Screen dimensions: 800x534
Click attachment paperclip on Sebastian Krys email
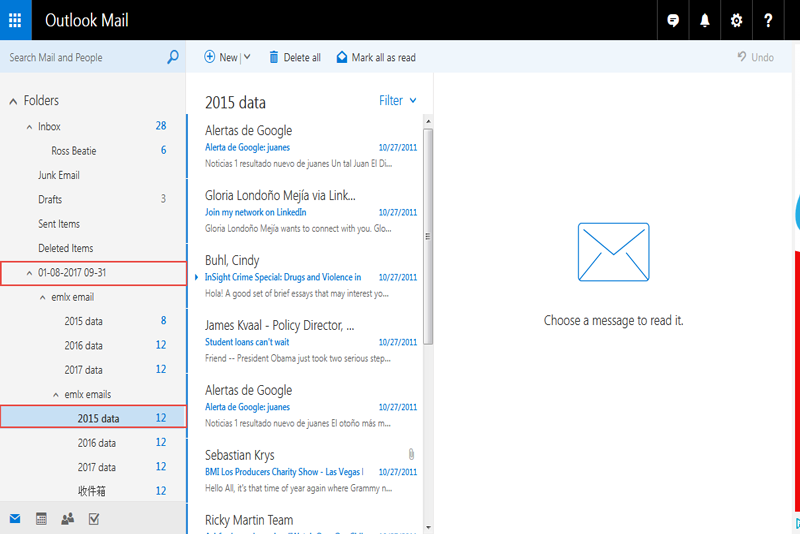coord(411,454)
